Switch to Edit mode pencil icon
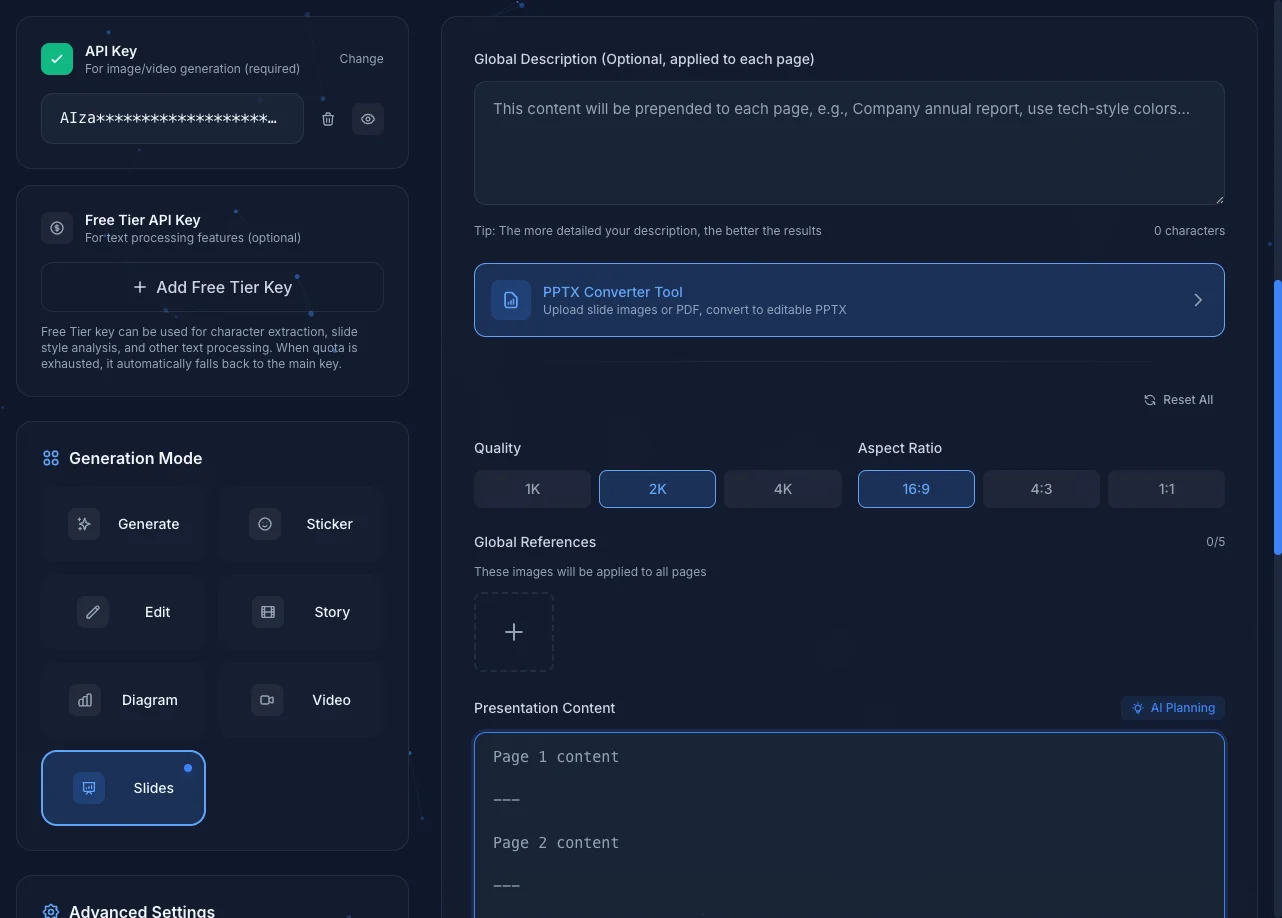The image size is (1282, 918). pyautogui.click(x=92, y=611)
